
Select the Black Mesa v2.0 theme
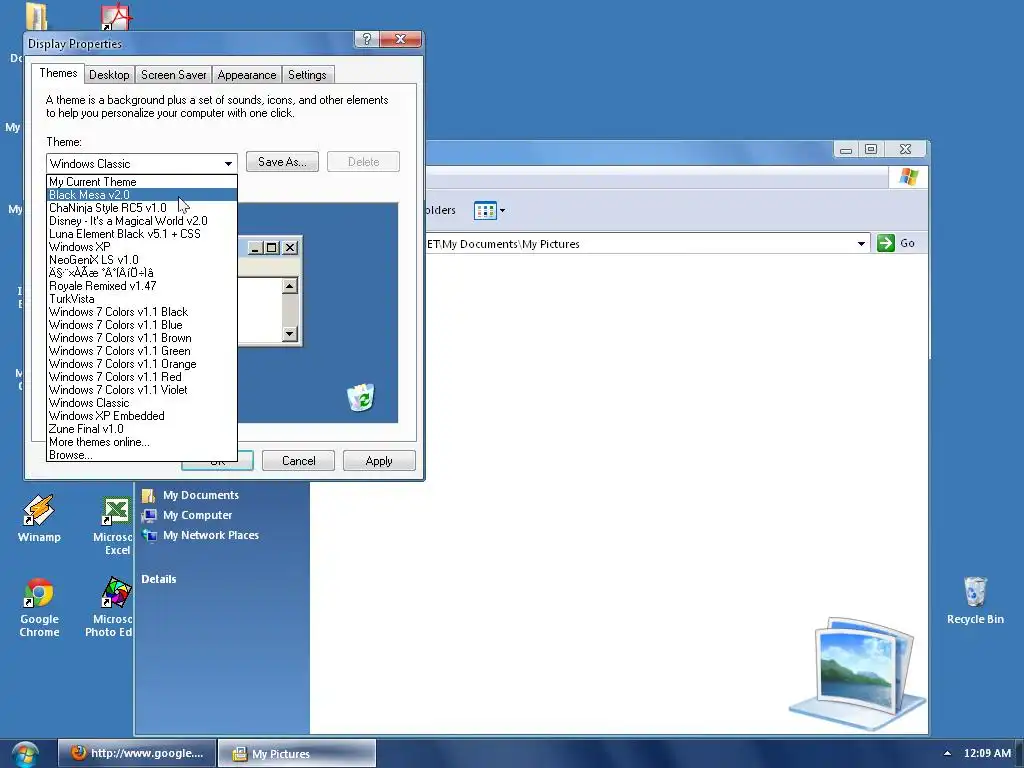(142, 195)
